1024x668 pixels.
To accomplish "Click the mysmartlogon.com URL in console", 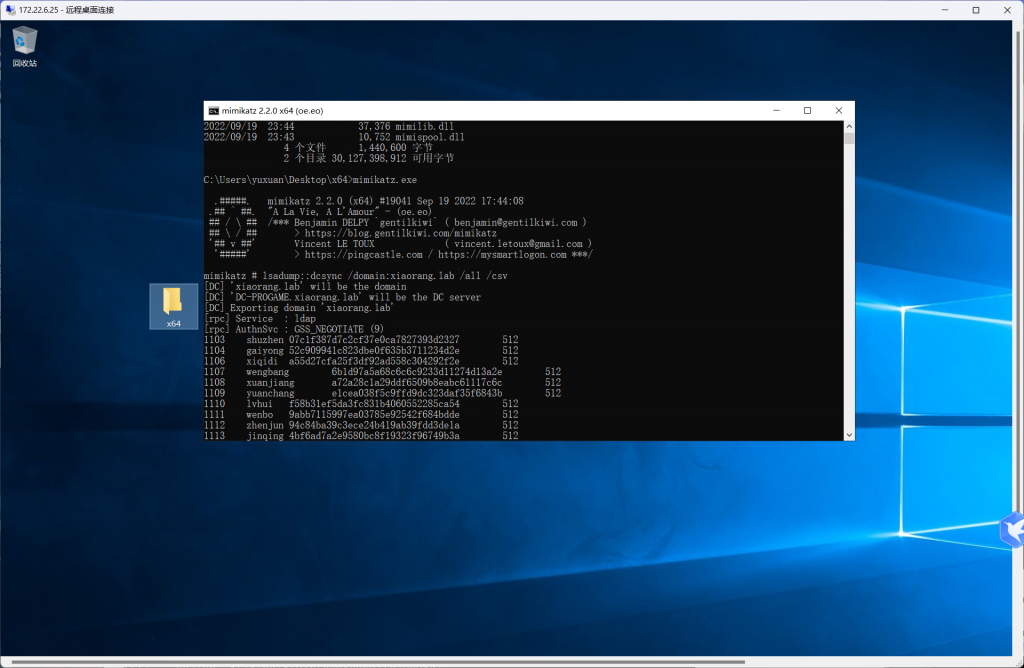I will click(x=502, y=255).
